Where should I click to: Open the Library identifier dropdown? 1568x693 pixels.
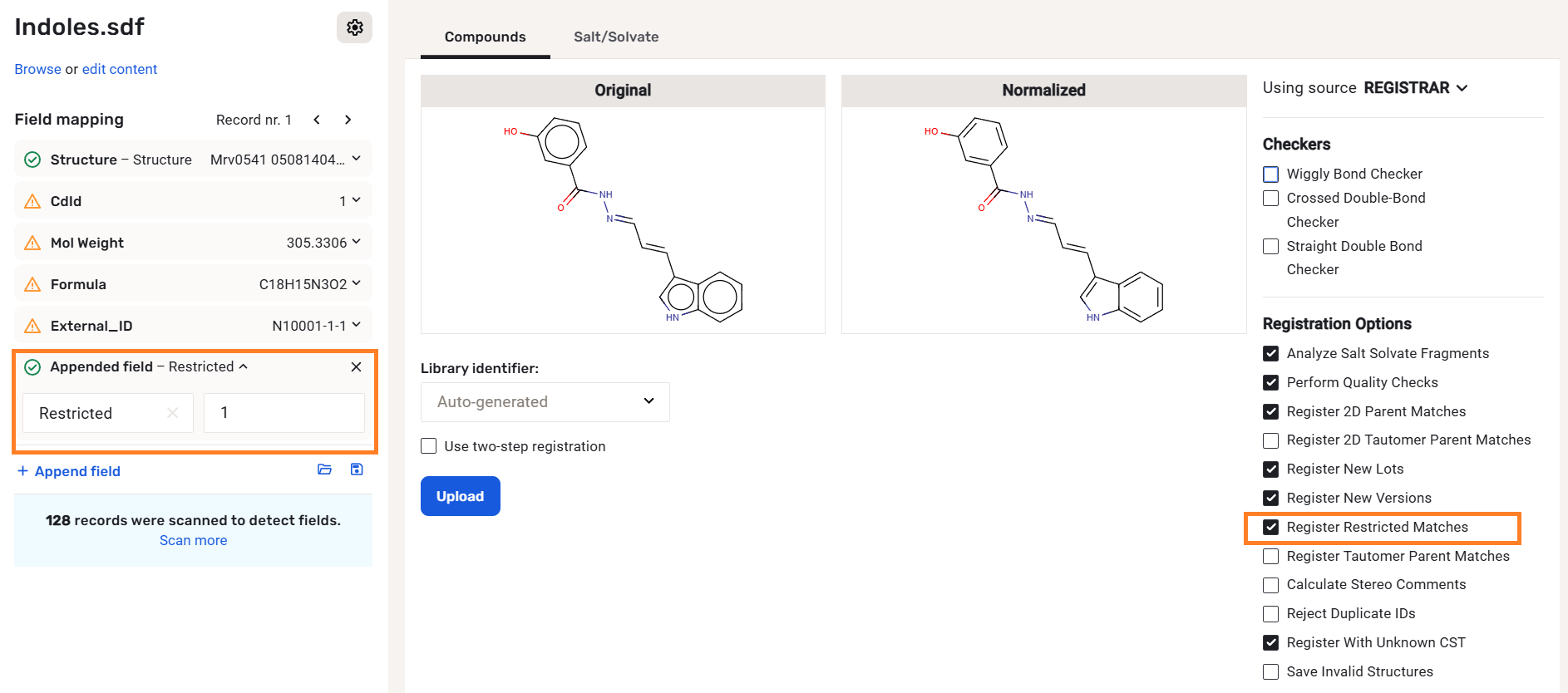[545, 402]
